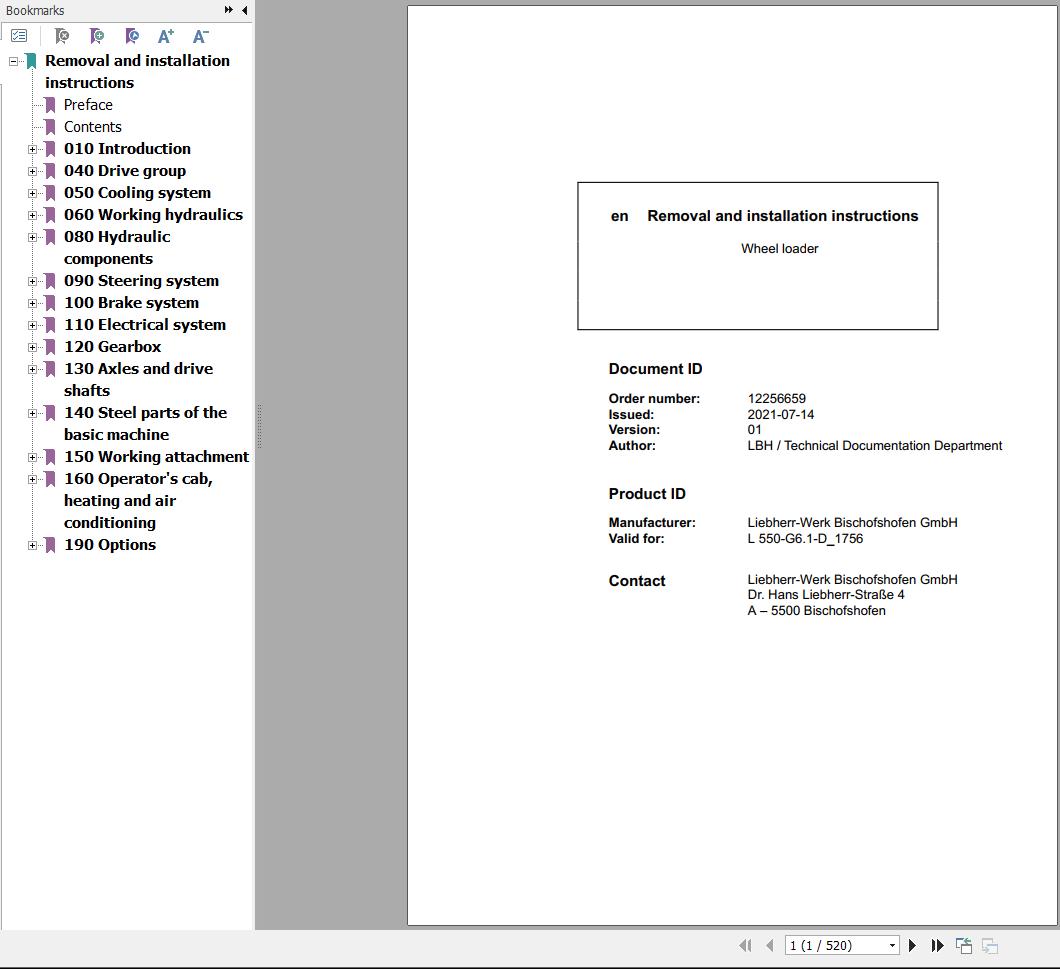Collapse the Removal and installation instructions root
This screenshot has width=1060, height=969.
click(x=13, y=61)
